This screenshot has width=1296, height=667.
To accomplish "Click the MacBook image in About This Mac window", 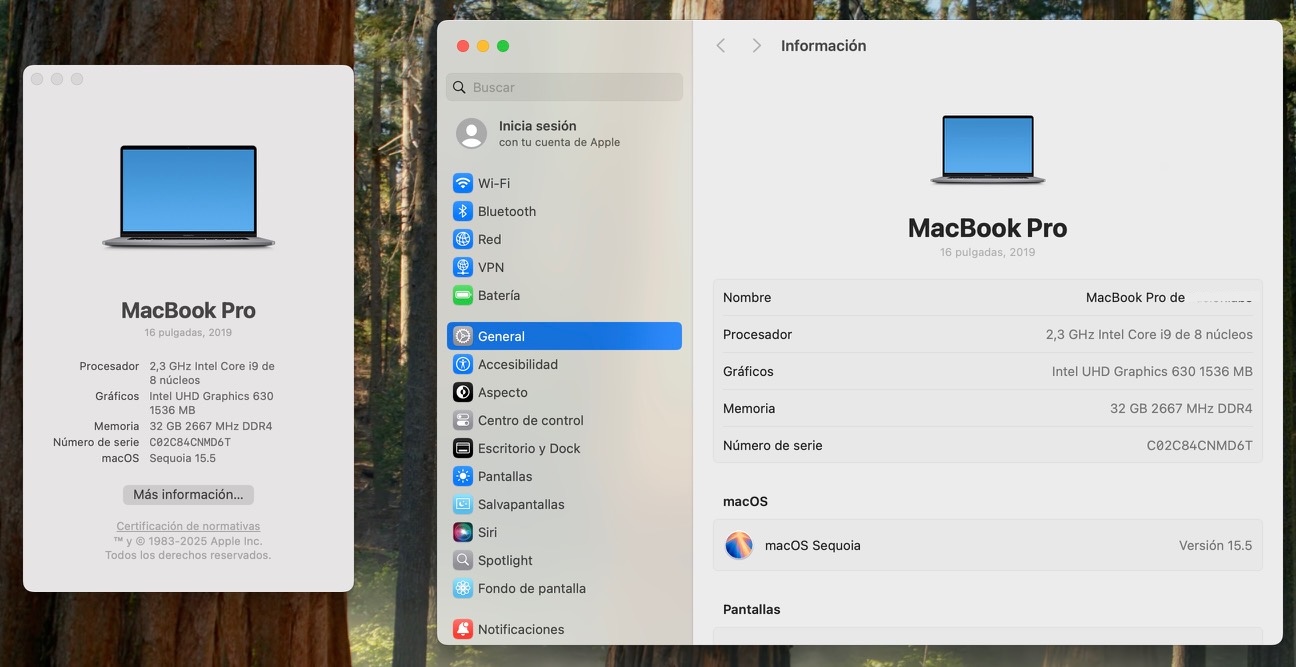I will point(188,197).
